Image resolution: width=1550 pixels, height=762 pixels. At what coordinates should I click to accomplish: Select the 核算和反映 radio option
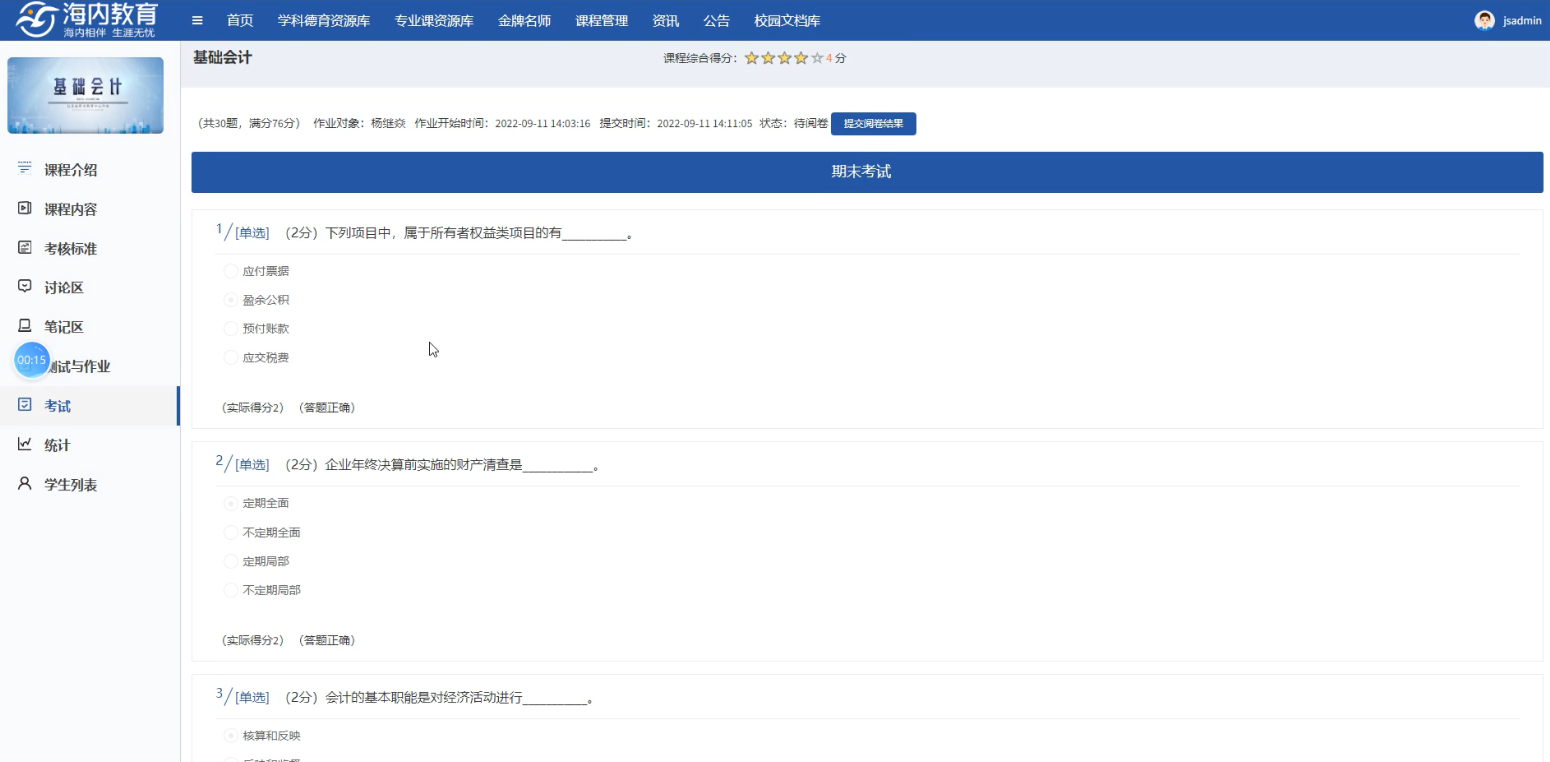point(231,736)
